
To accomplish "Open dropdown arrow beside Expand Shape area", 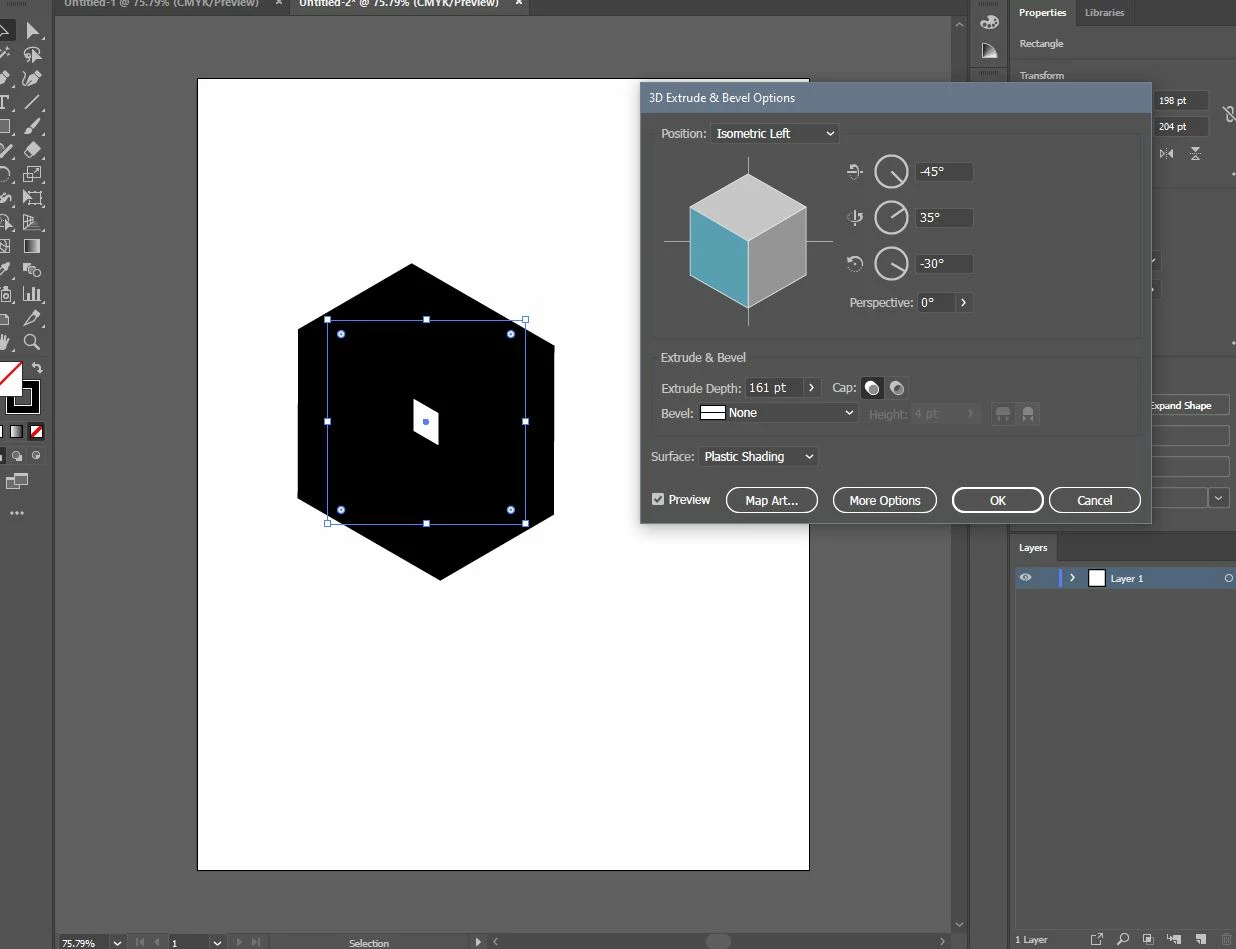I will (x=1220, y=497).
